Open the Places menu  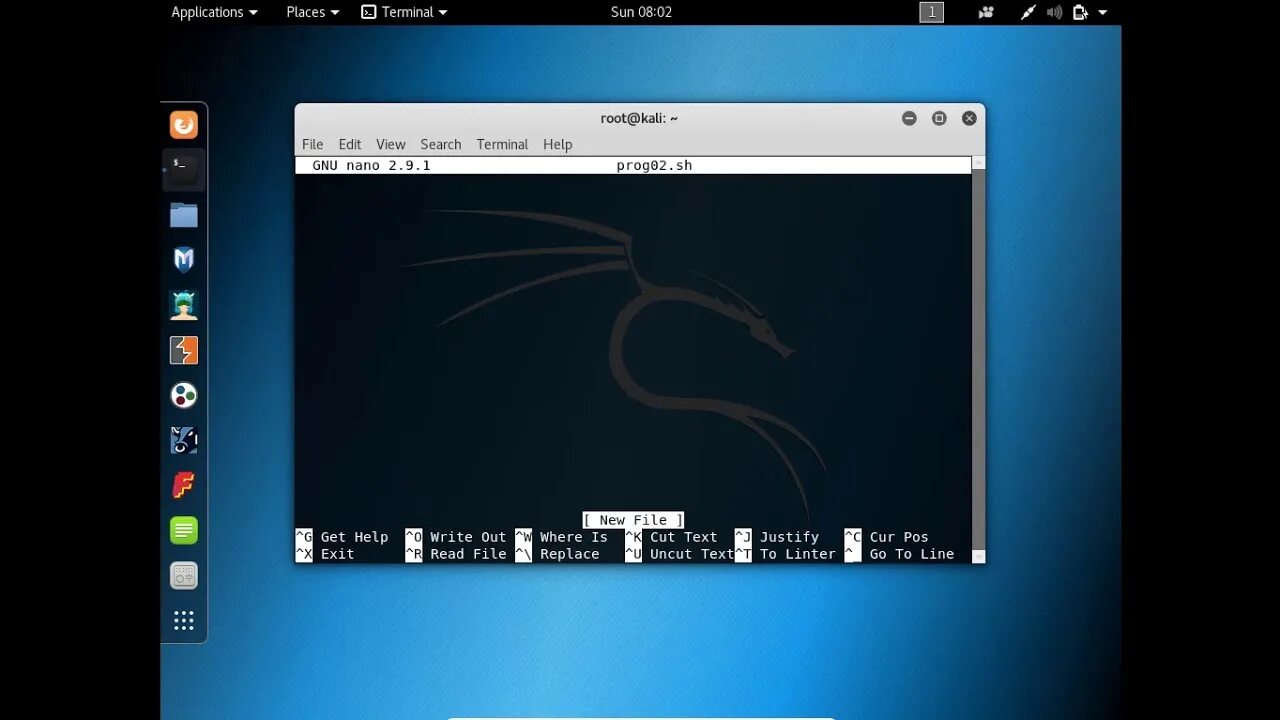click(312, 12)
